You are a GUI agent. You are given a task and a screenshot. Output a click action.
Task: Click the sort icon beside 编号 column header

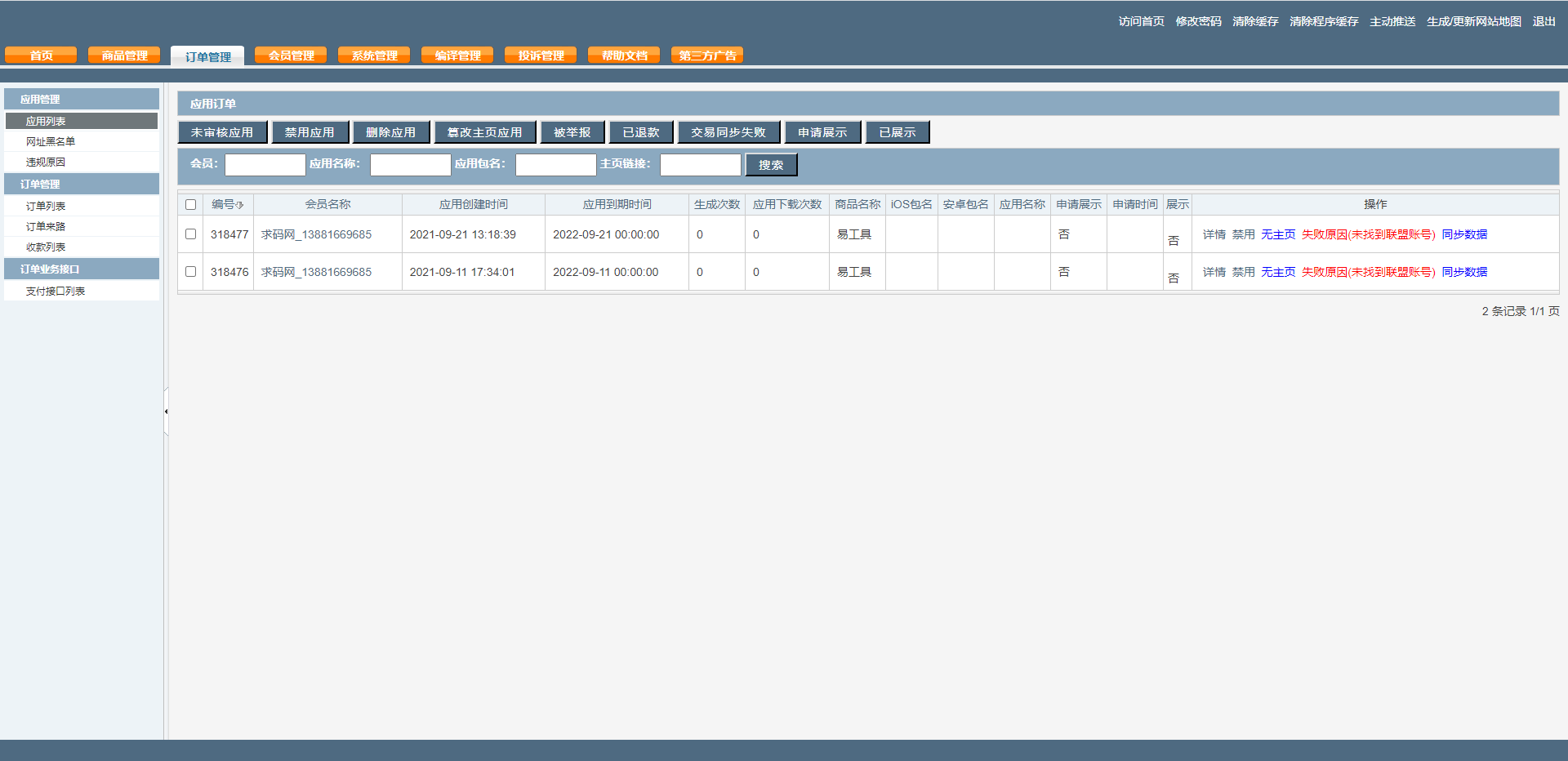239,205
